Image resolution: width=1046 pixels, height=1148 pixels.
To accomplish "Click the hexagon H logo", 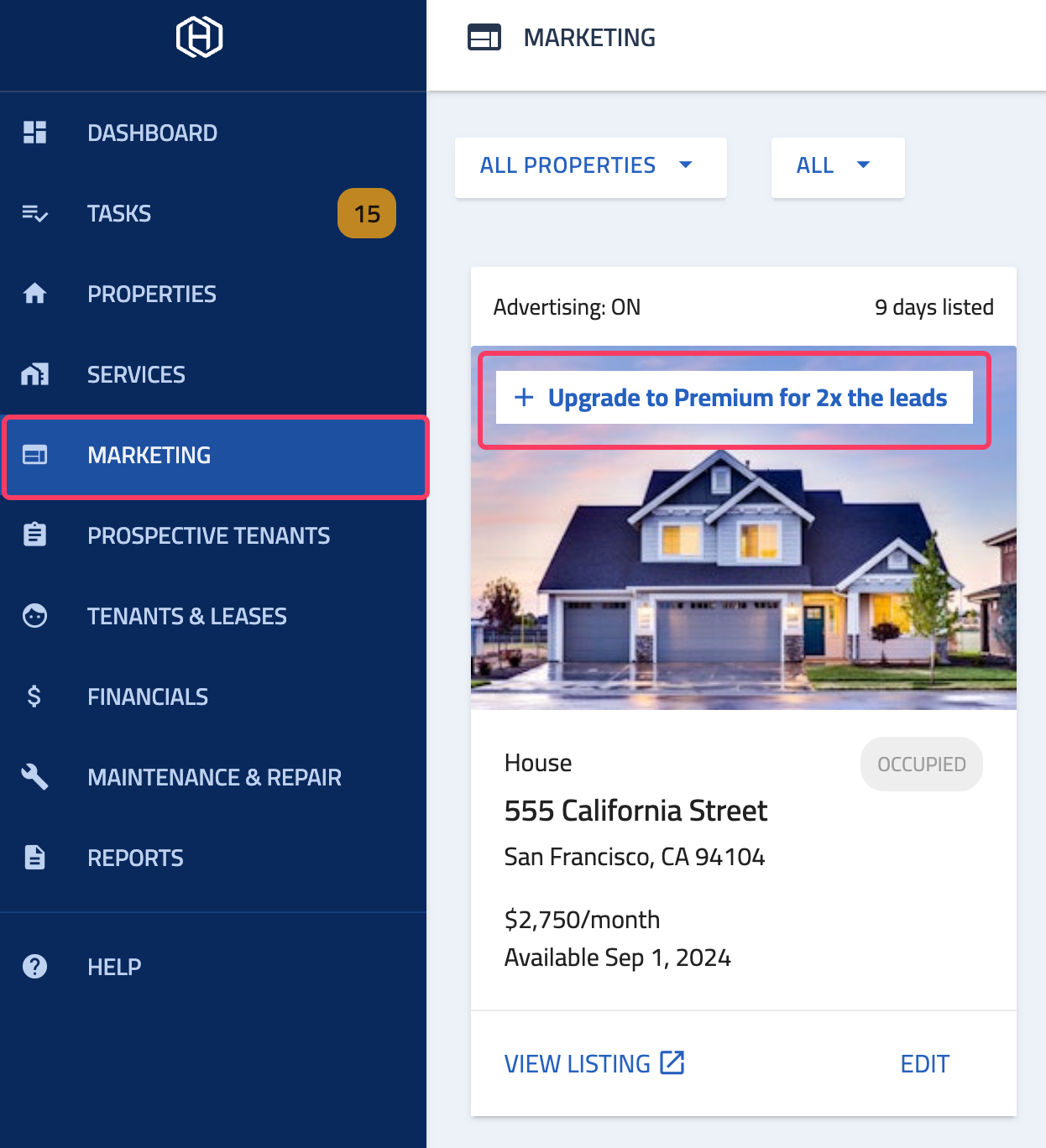I will click(x=199, y=38).
